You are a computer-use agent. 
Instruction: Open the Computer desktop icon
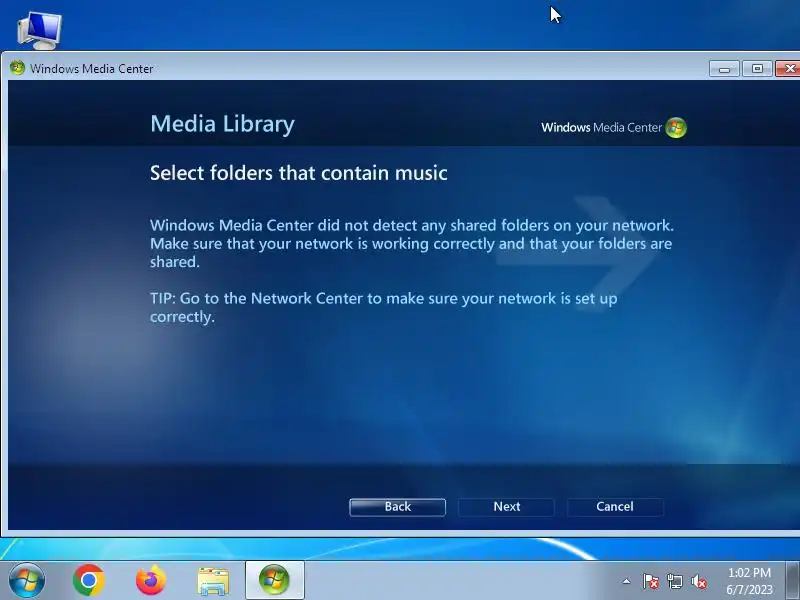(39, 30)
